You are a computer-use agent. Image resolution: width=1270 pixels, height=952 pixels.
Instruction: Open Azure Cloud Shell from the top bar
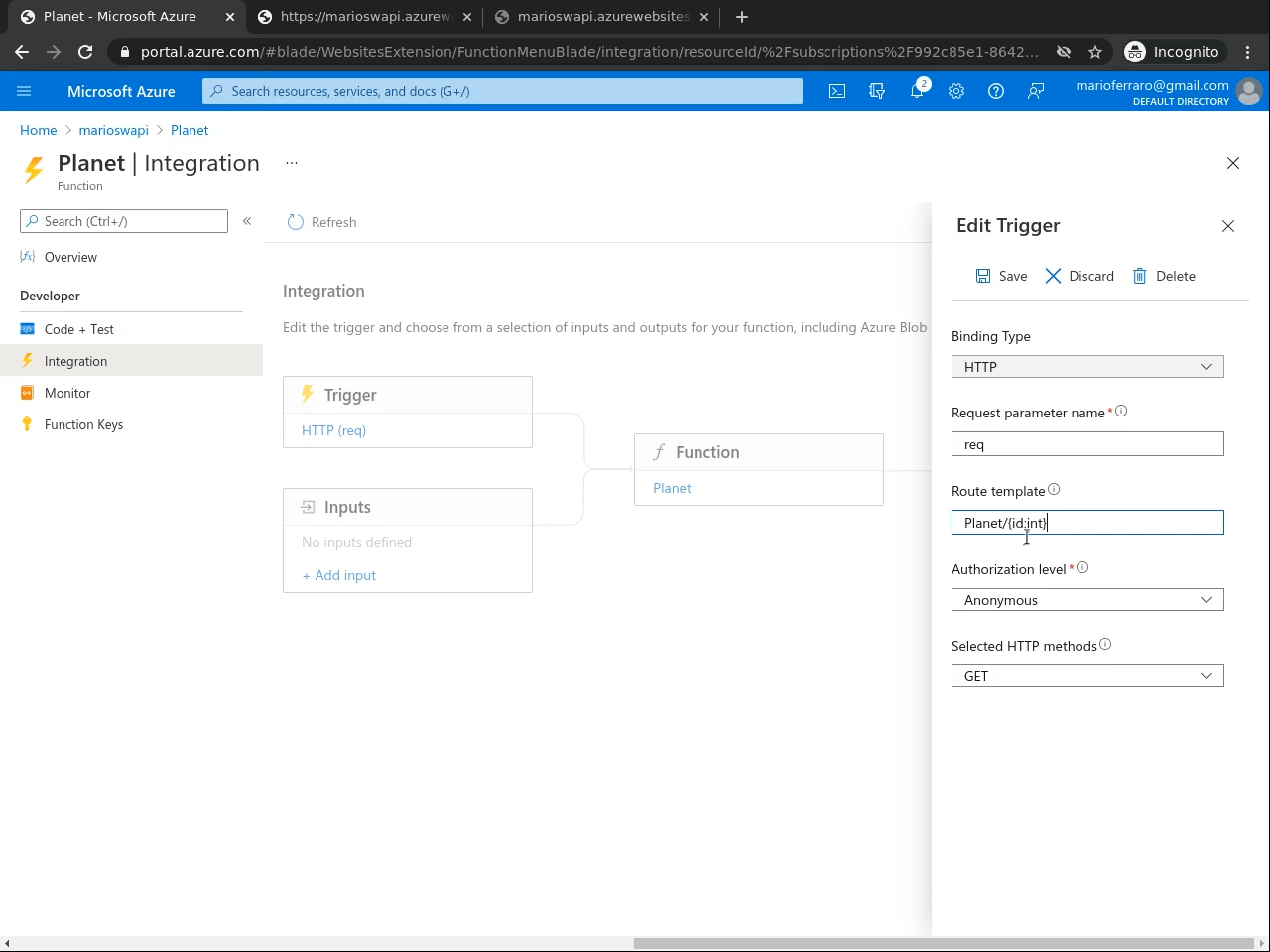tap(836, 91)
